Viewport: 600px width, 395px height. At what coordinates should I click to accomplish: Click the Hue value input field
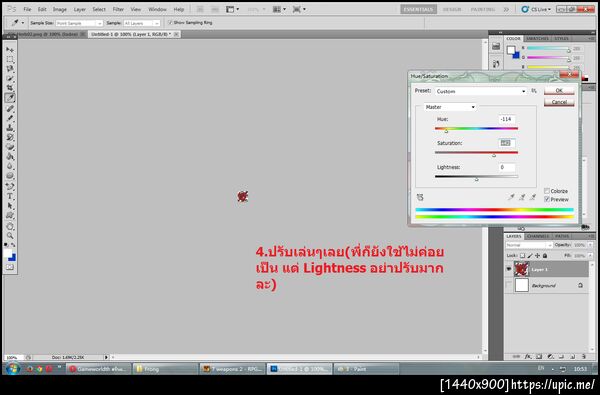point(507,119)
